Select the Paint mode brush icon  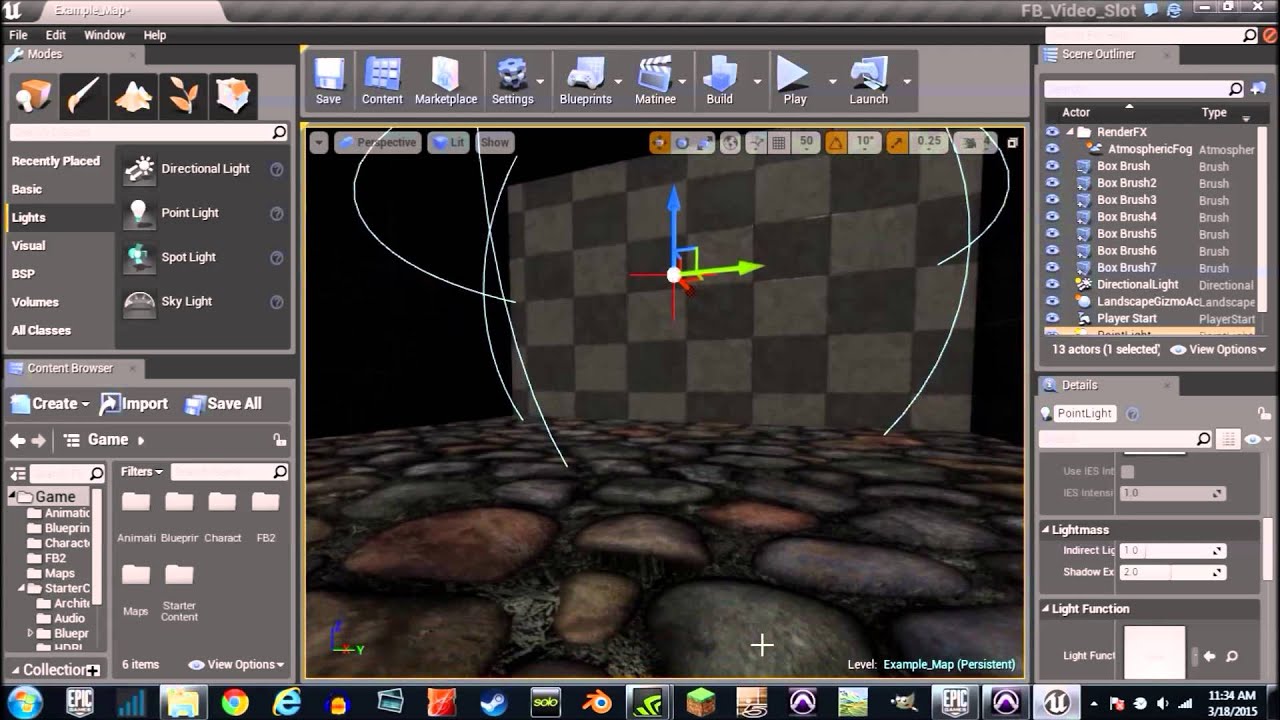click(84, 96)
